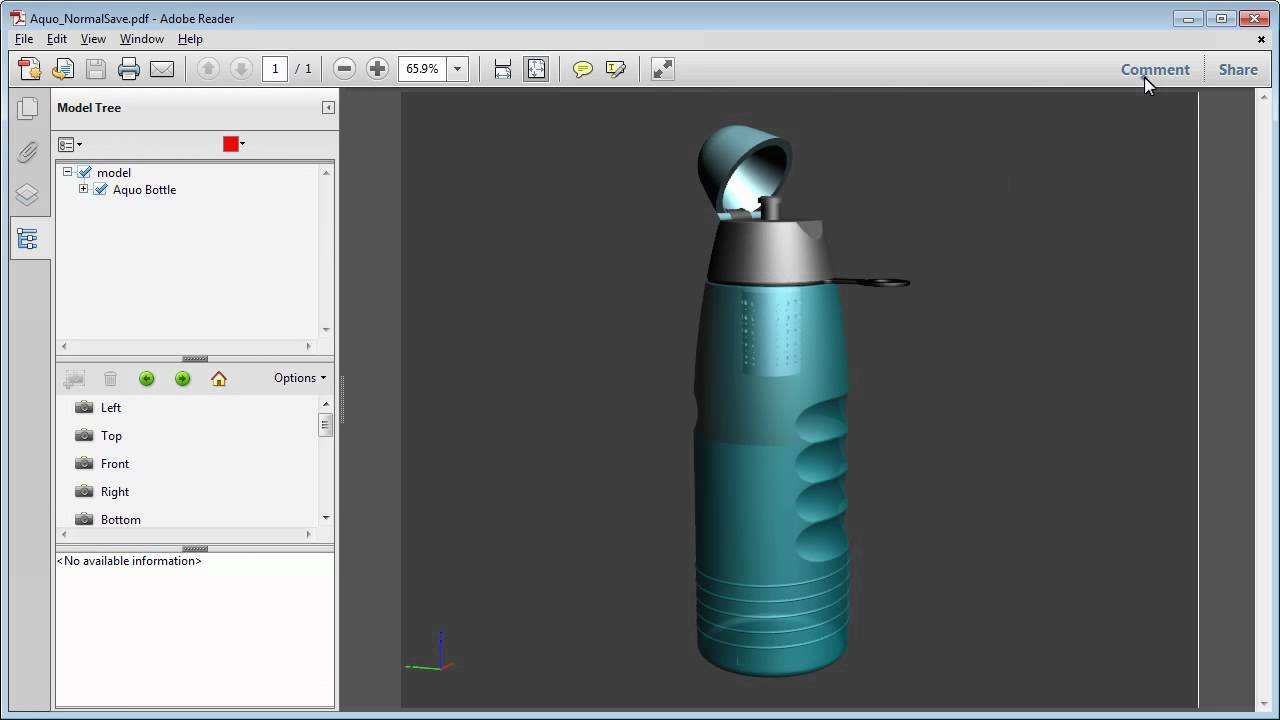
Task: Open the Edit menu
Action: (x=57, y=39)
